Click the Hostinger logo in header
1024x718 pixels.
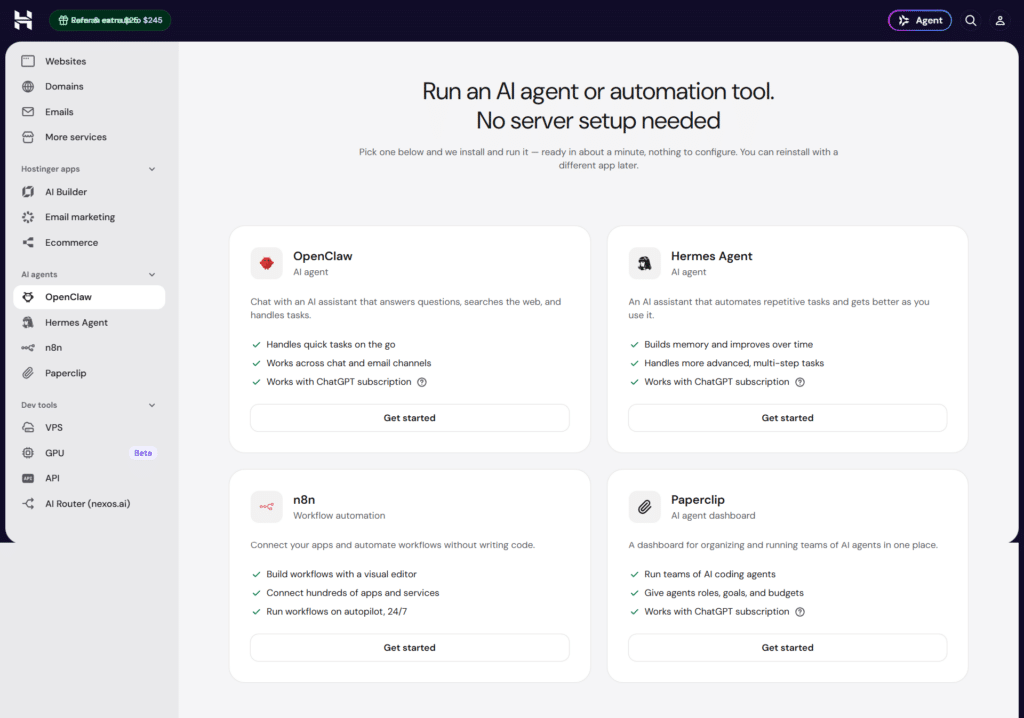[x=24, y=20]
